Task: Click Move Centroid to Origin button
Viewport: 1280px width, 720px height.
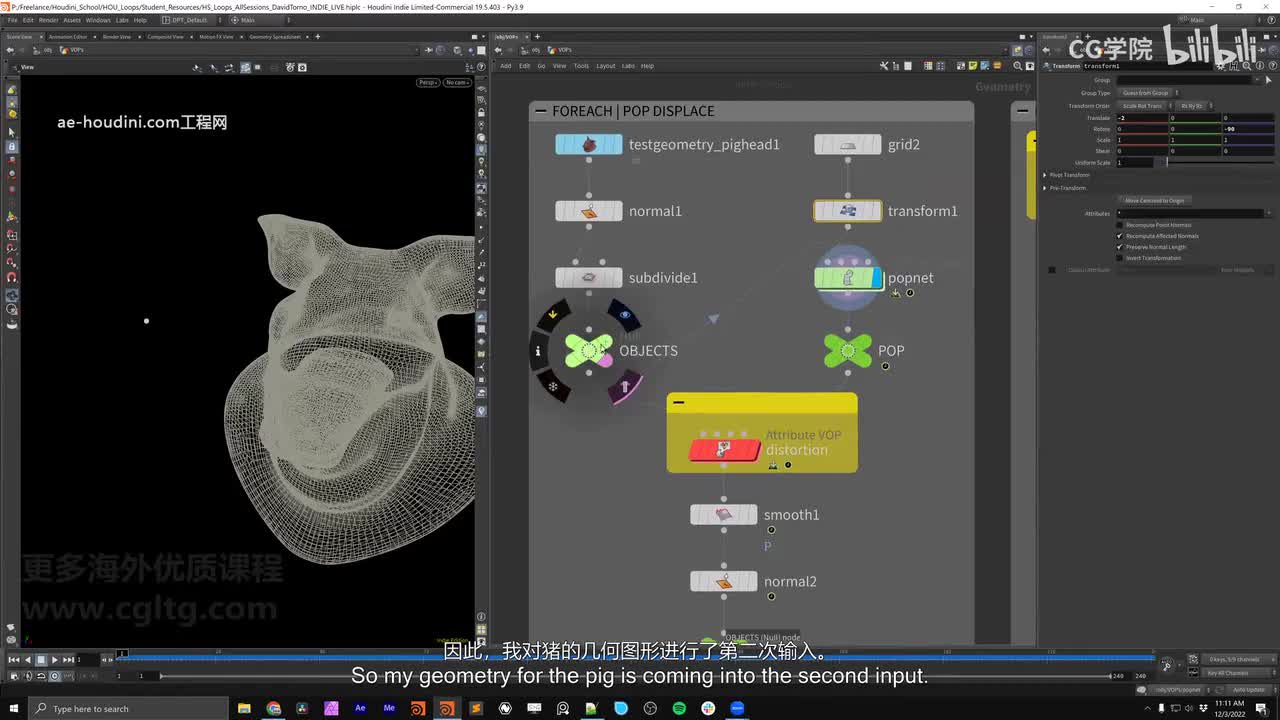Action: (x=1154, y=201)
